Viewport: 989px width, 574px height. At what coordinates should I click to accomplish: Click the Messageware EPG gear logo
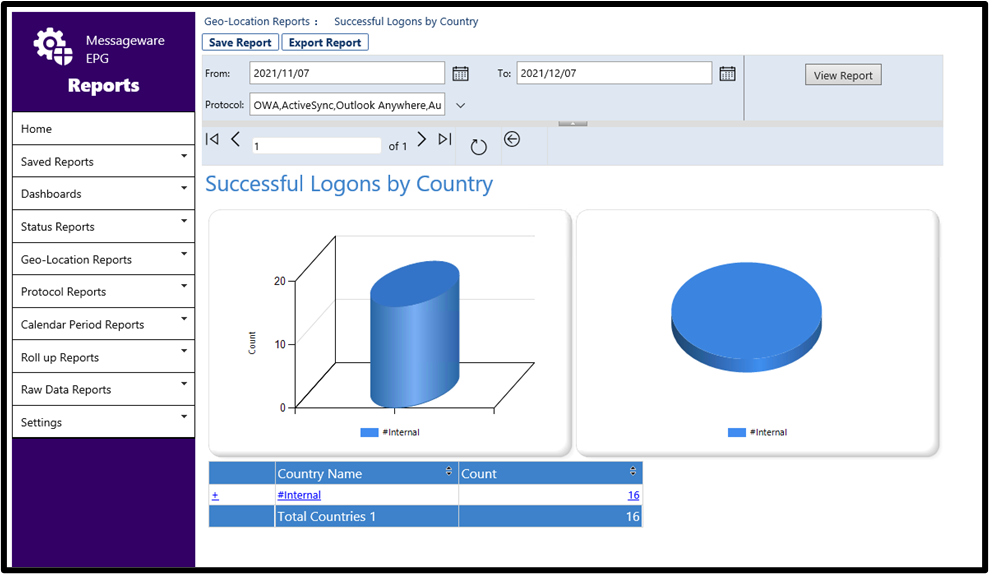53,47
